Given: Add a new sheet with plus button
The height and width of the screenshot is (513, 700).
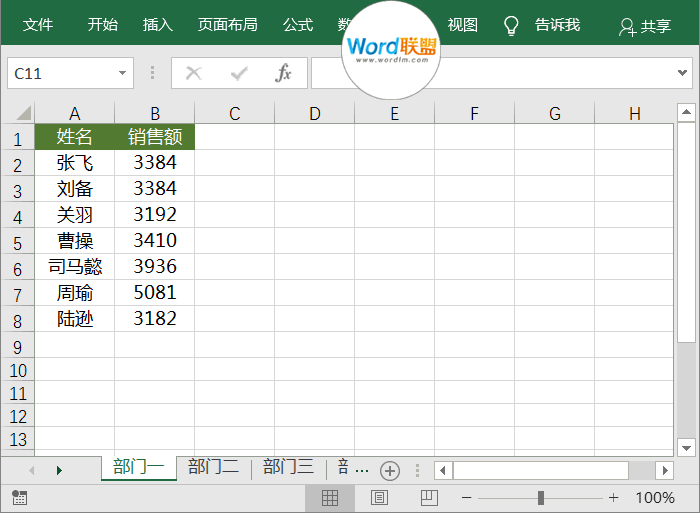Looking at the screenshot, I should click(x=390, y=471).
